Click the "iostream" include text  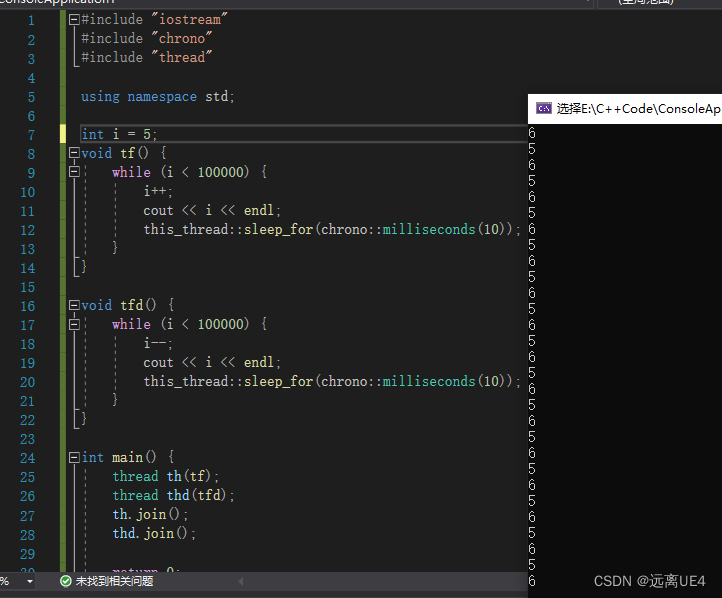pos(189,19)
